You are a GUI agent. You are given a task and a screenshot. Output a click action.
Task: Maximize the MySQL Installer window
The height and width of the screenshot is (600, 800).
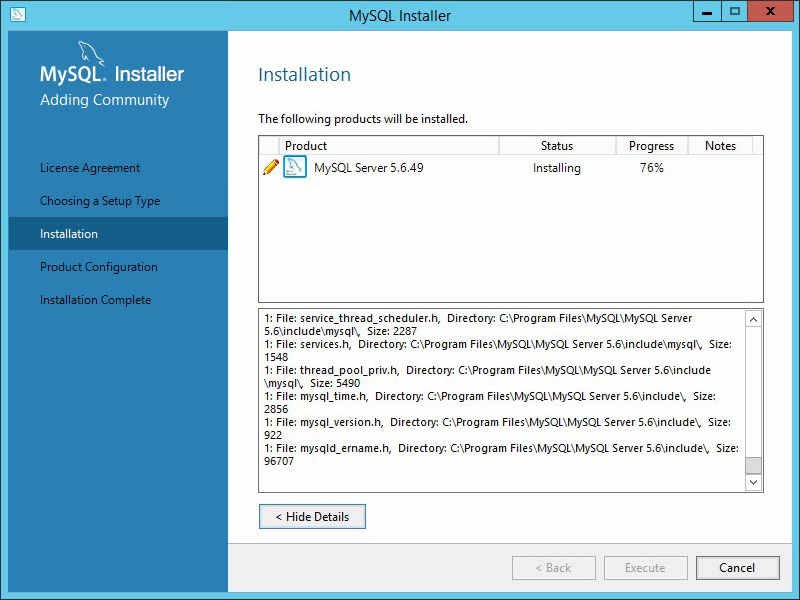click(735, 12)
